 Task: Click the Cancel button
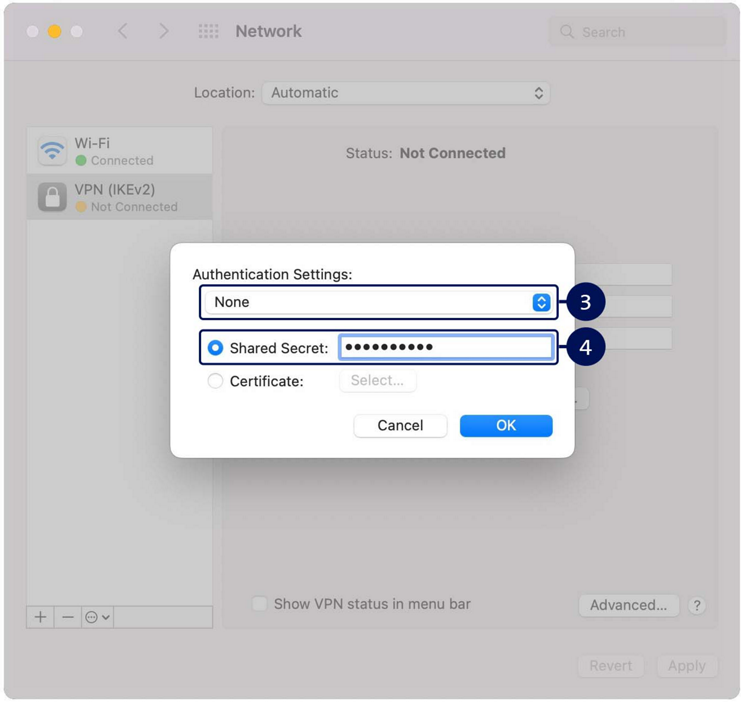coord(400,425)
